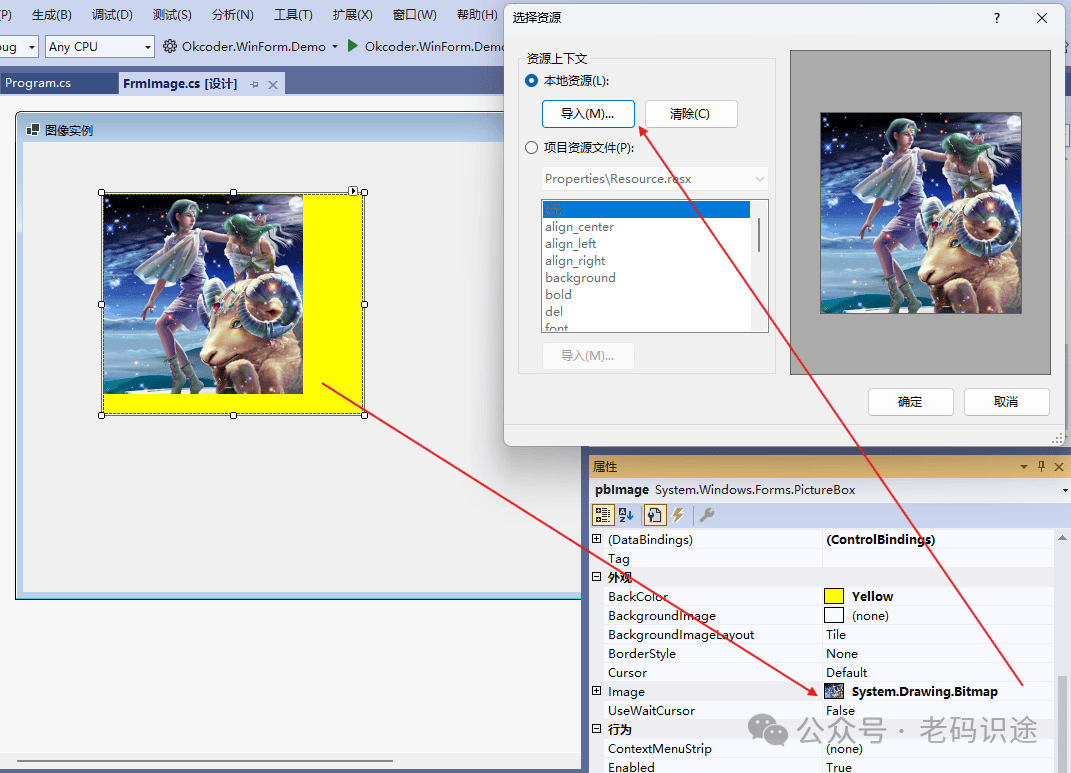The width and height of the screenshot is (1071, 773).
Task: Open the pbImage object selector dropdown
Action: pos(1065,490)
